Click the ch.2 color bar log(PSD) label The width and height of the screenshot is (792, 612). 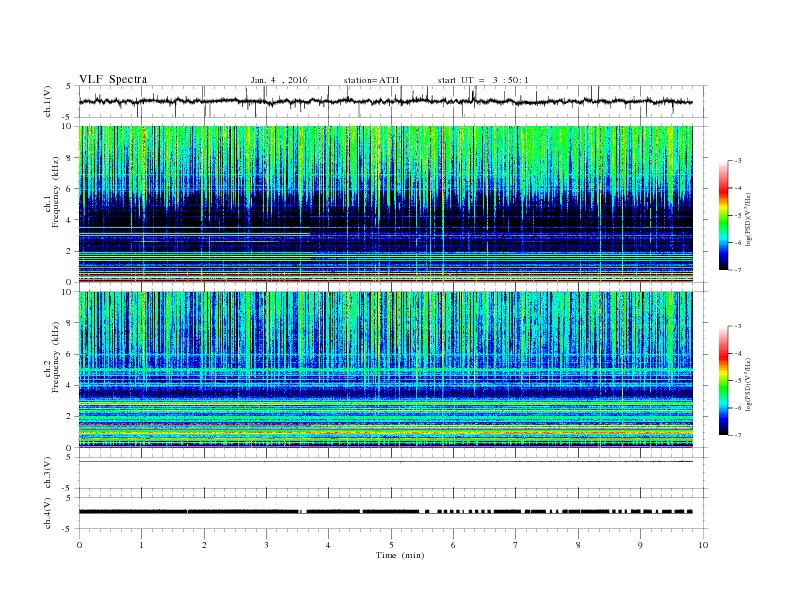(x=749, y=384)
